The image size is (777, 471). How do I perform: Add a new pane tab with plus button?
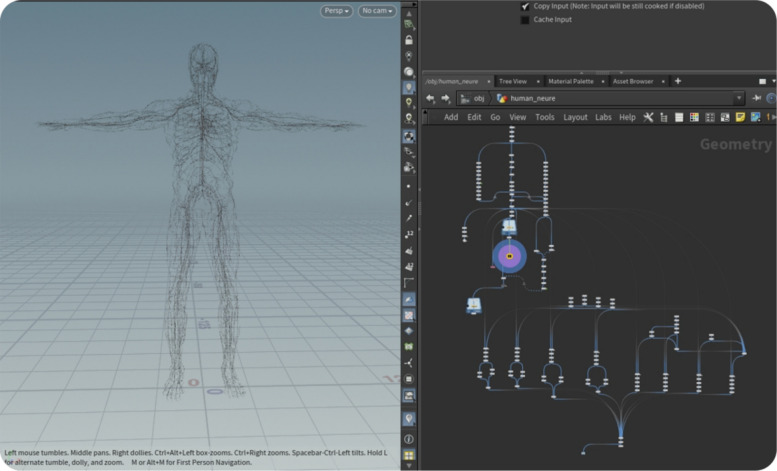[678, 81]
